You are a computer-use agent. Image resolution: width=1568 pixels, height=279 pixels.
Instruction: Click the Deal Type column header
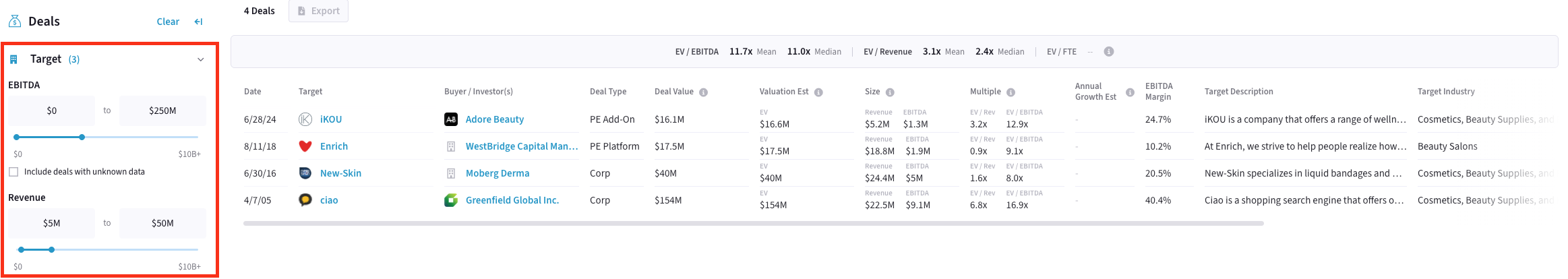(608, 92)
